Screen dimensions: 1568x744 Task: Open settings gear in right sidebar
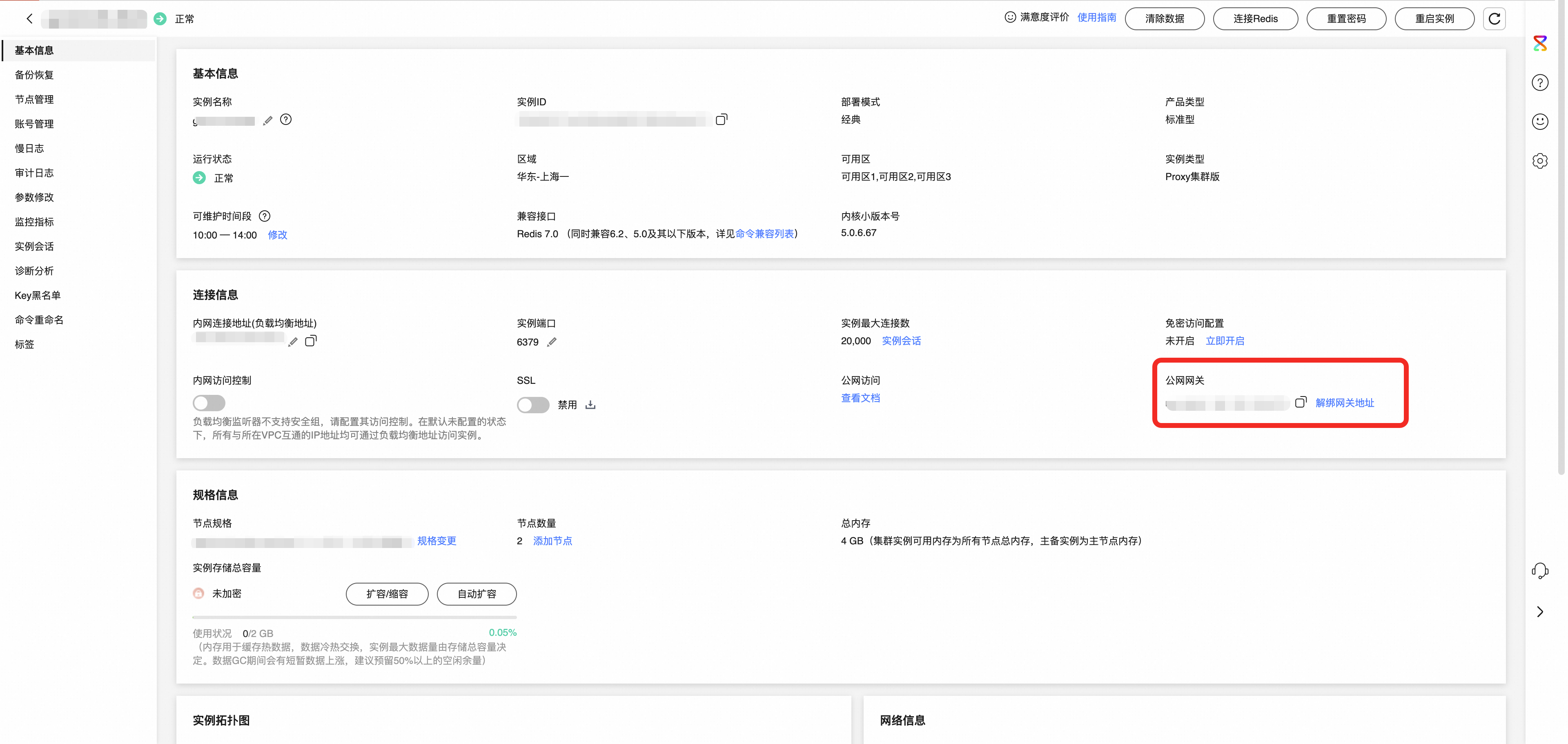click(x=1539, y=161)
